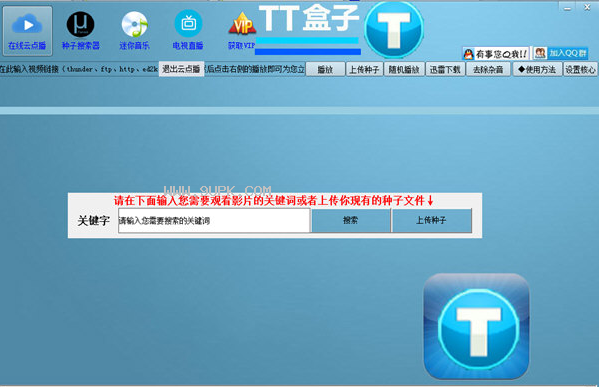Click the 上传种子 button beside 搜索

tap(432, 220)
